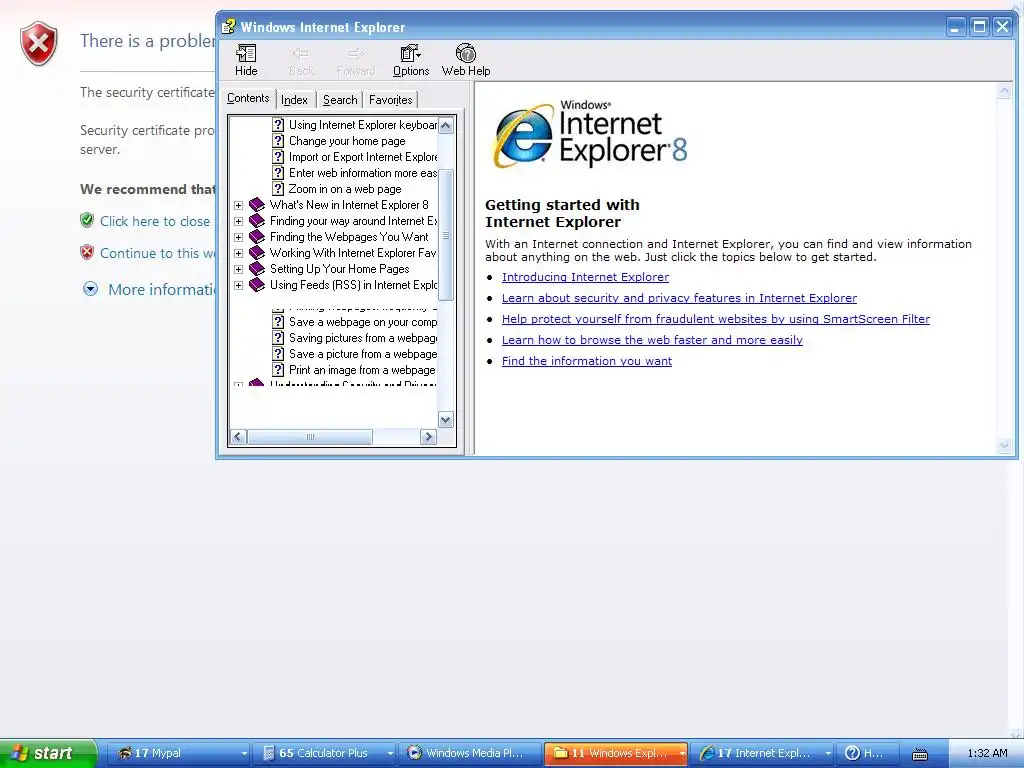This screenshot has height=768, width=1024.
Task: Click book icon beside Working With Favorites
Action: tap(257, 253)
